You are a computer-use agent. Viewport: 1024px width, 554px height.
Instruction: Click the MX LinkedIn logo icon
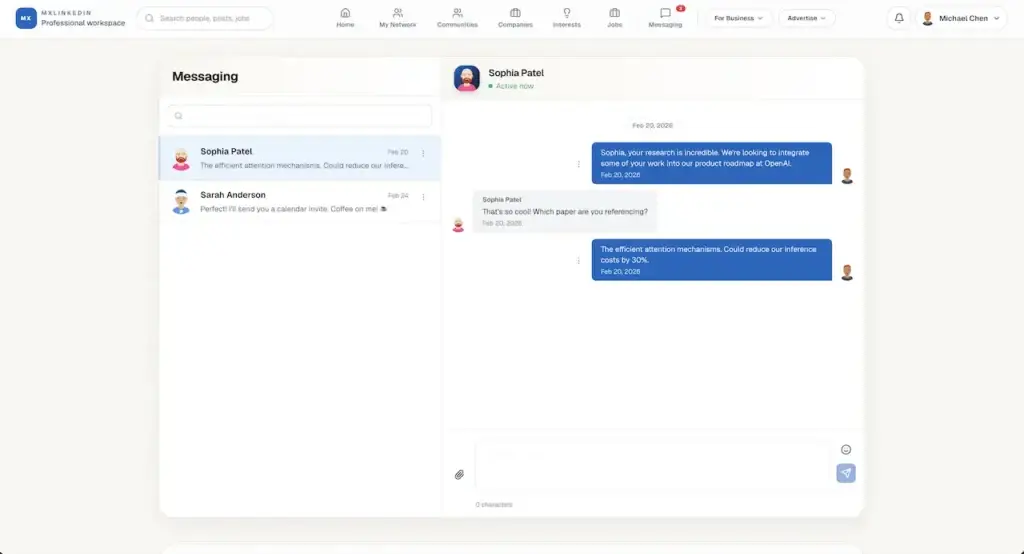click(x=25, y=18)
